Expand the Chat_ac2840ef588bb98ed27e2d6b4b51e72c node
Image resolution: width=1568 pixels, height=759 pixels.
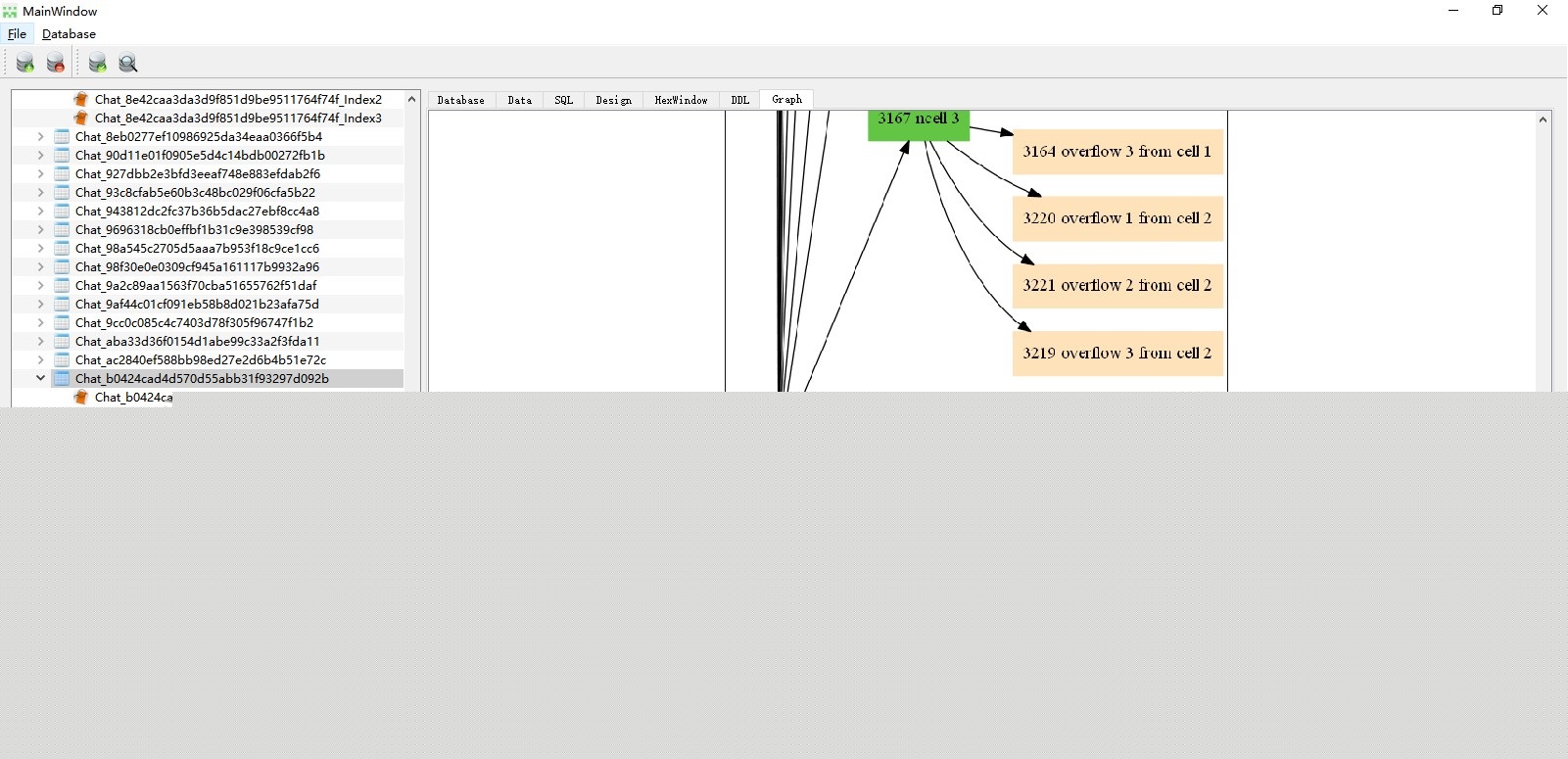40,359
